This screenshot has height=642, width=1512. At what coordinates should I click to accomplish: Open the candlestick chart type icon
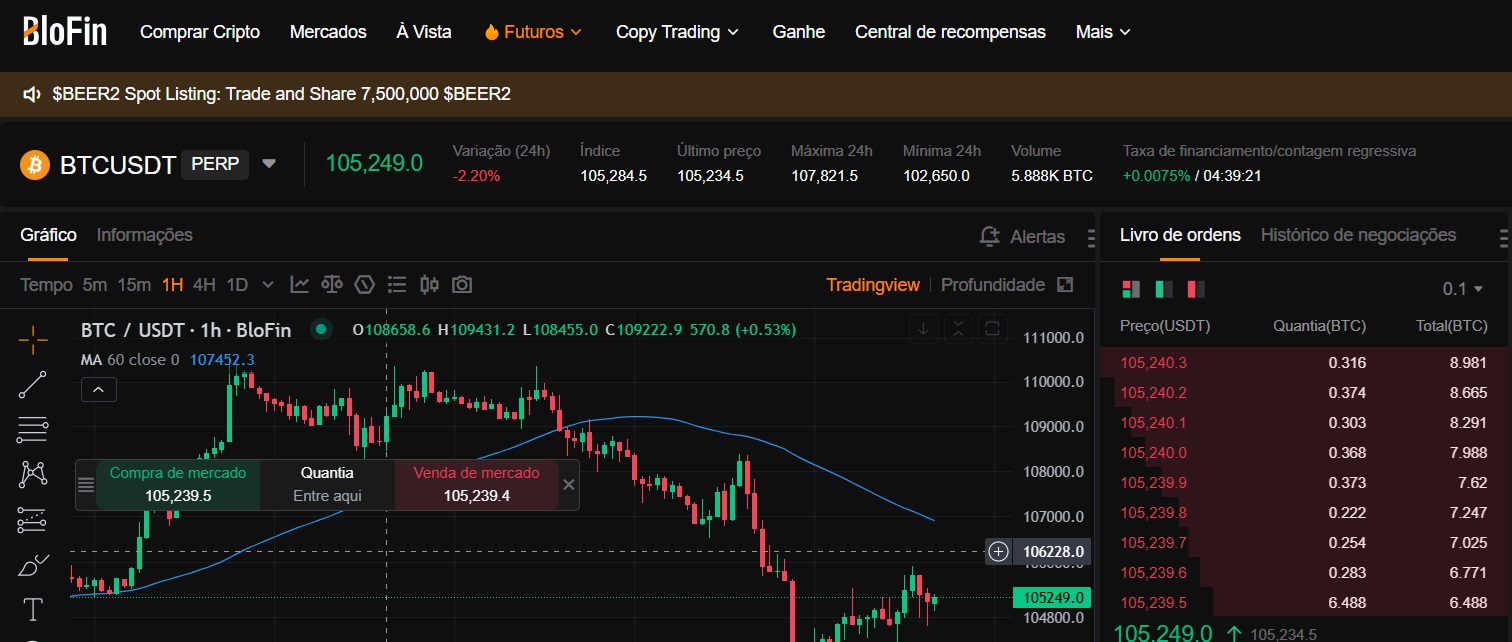point(429,285)
